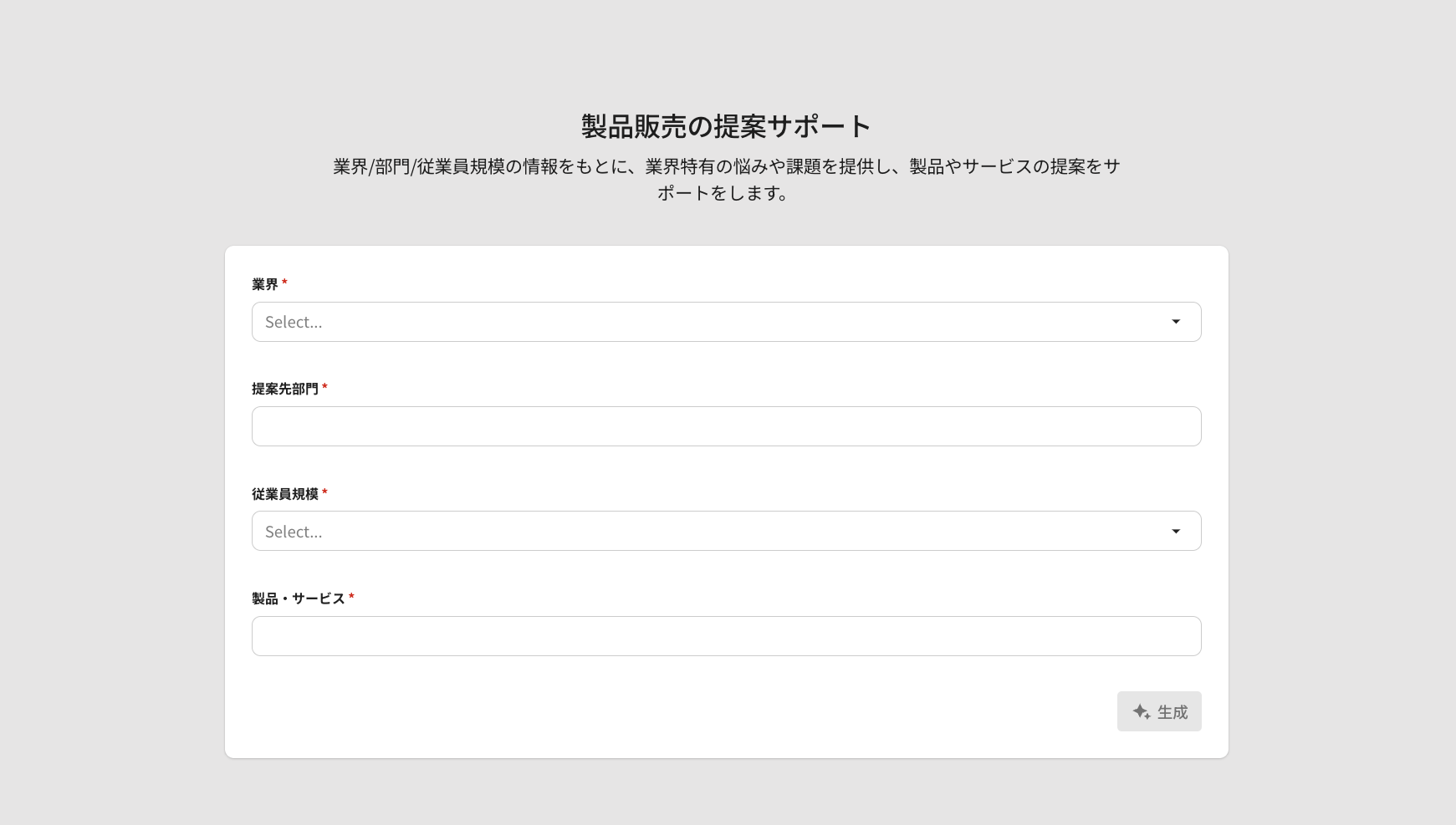Click the caret arrow in 業界 select
The image size is (1456, 825).
pyautogui.click(x=1176, y=322)
